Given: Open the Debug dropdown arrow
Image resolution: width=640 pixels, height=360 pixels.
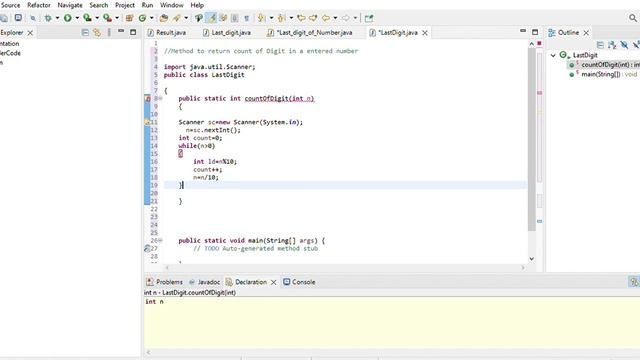Looking at the screenshot, I should coord(57,18).
